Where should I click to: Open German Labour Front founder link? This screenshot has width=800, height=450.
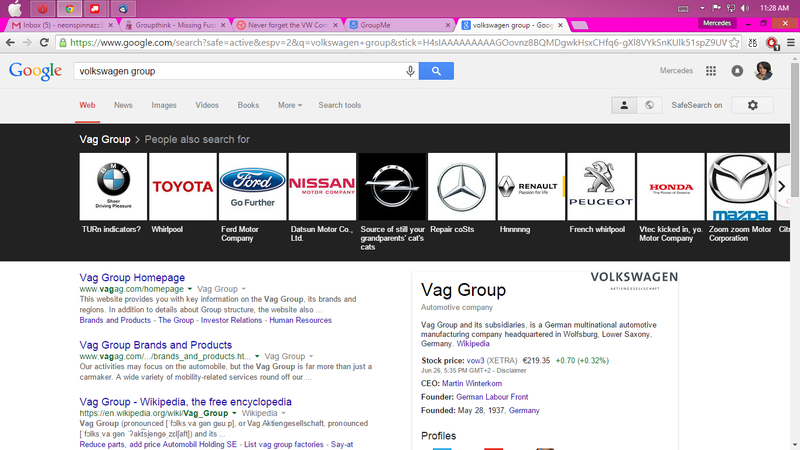coord(492,397)
